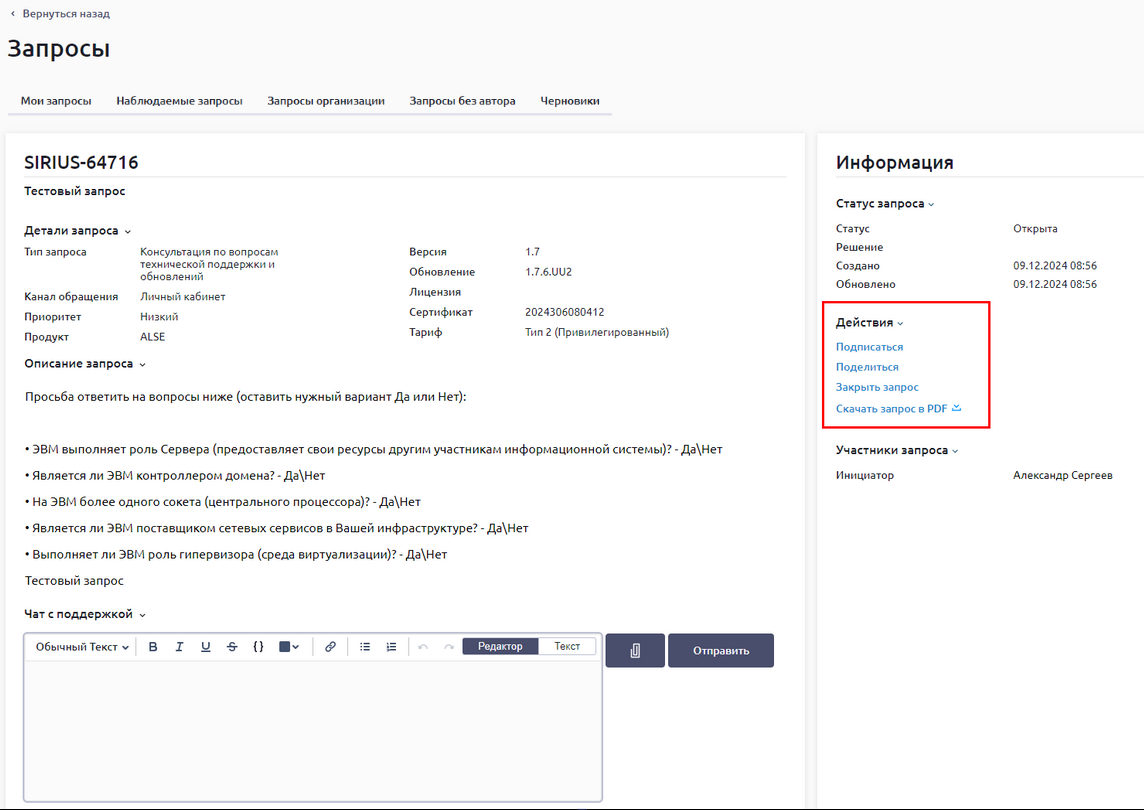Open the Обычный Текст style dropdown
This screenshot has height=810, width=1144.
pos(82,647)
